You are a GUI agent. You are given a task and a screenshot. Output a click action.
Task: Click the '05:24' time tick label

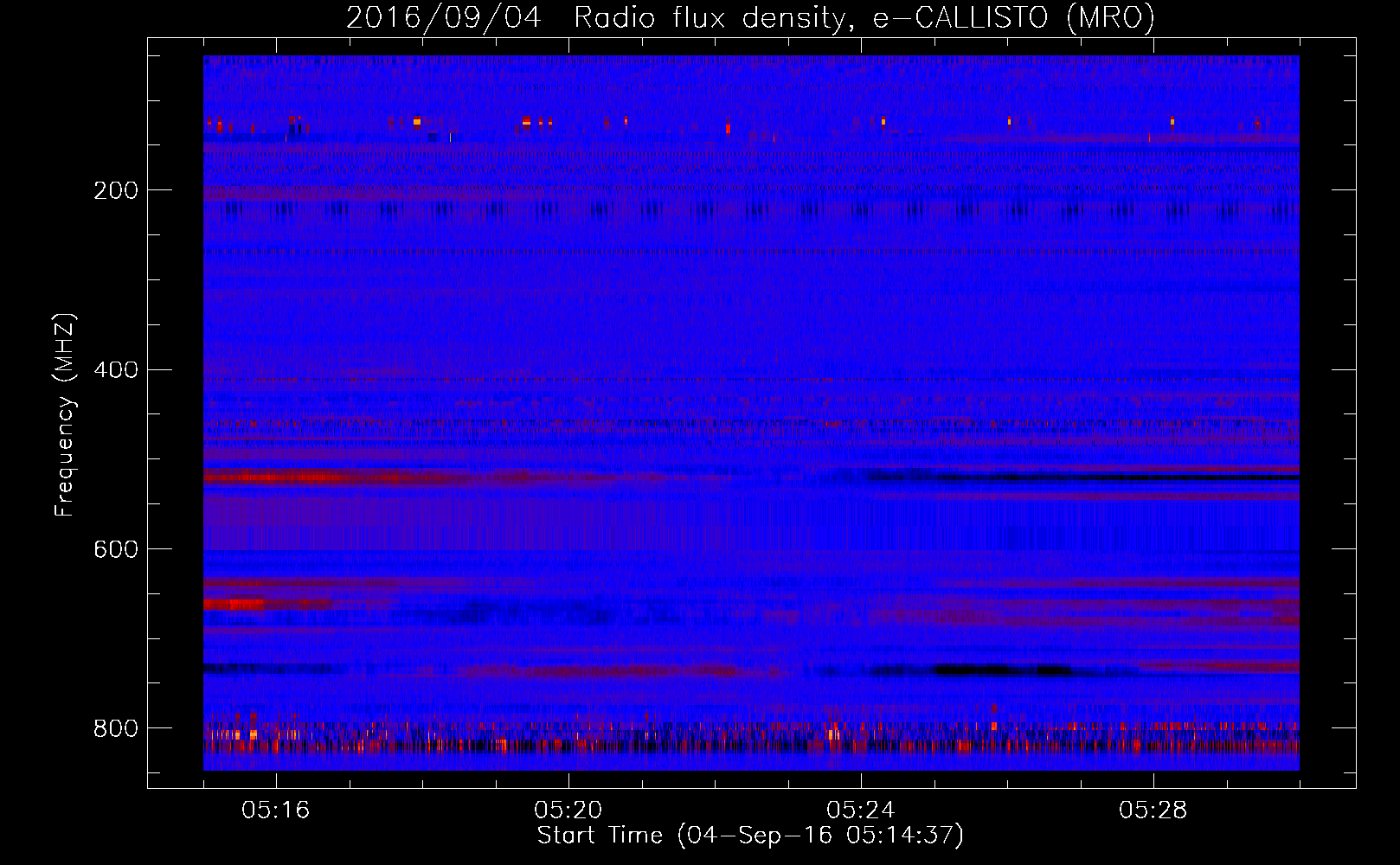861,811
